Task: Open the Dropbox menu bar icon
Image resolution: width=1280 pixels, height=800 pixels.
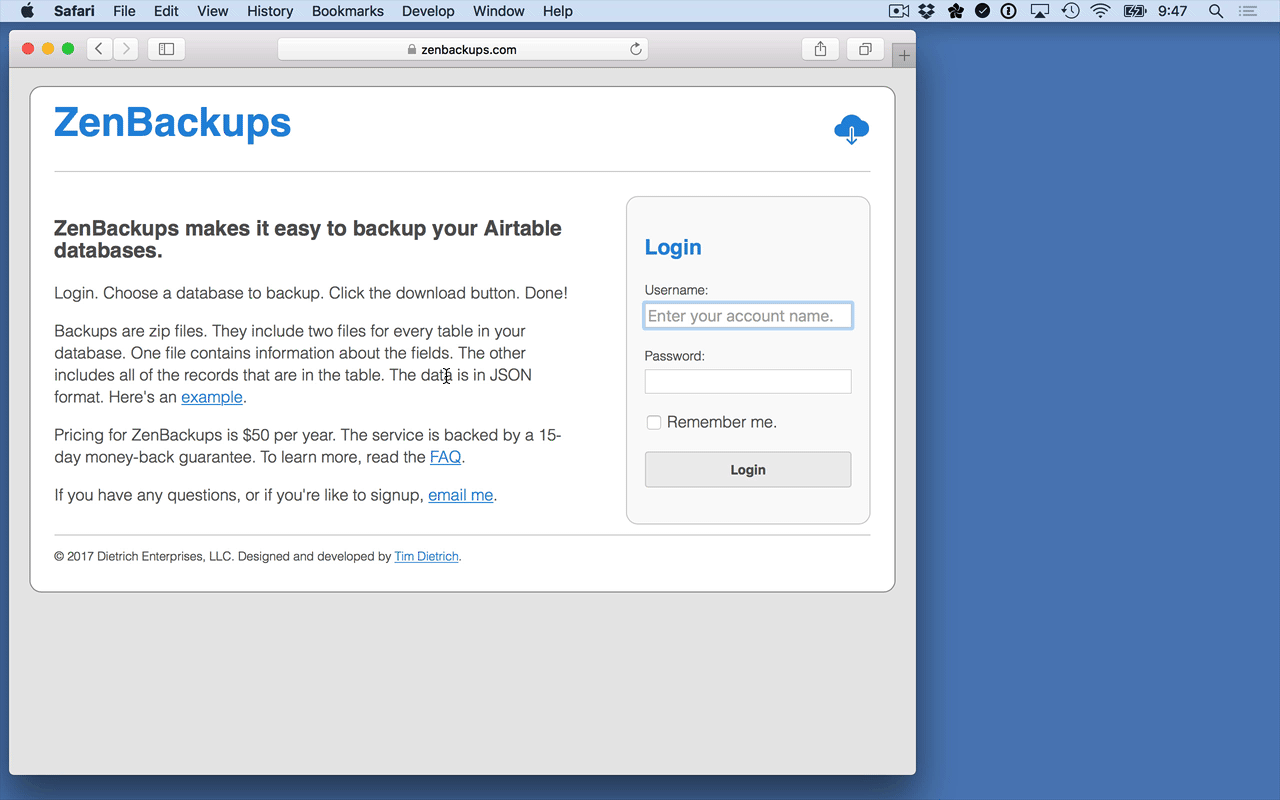Action: (926, 11)
